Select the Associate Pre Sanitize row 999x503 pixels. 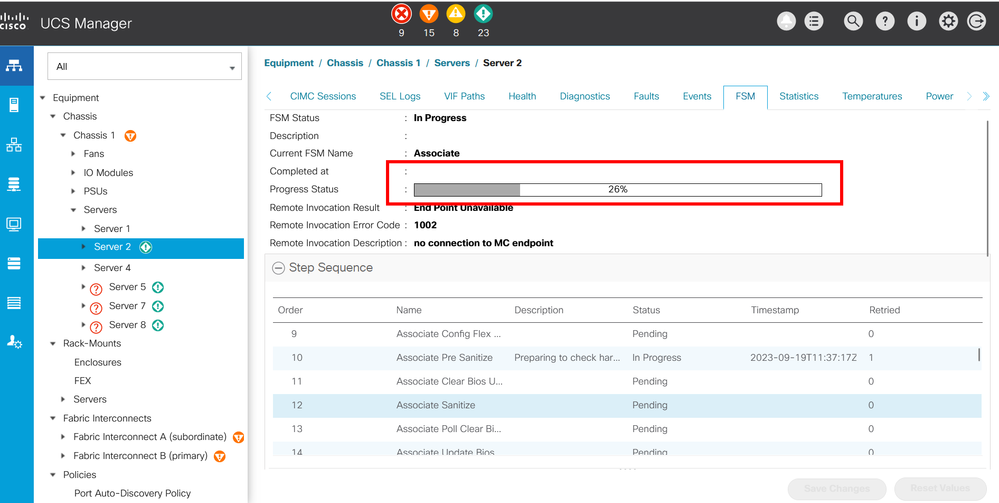[x=627, y=358]
